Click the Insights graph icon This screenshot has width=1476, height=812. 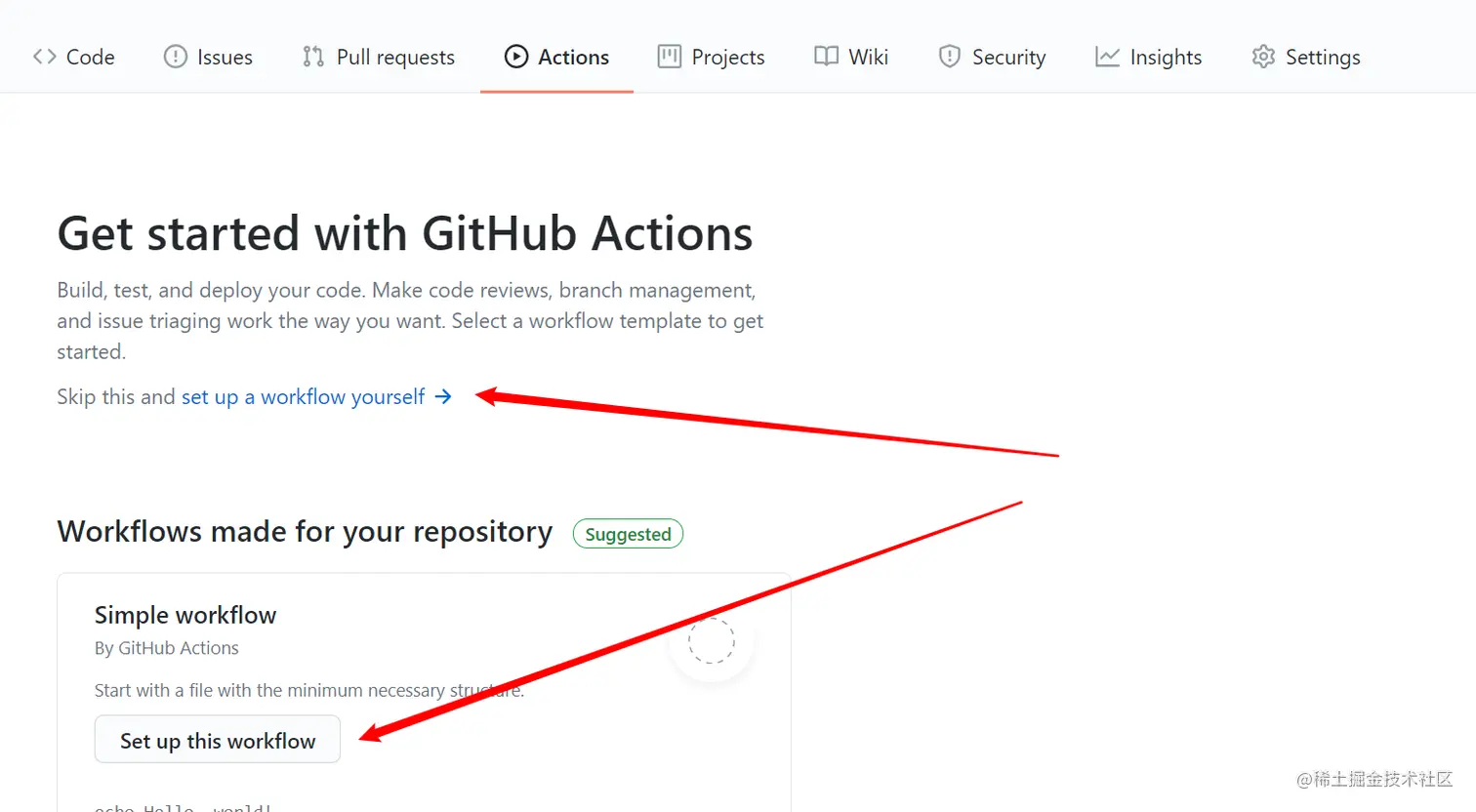tap(1107, 57)
